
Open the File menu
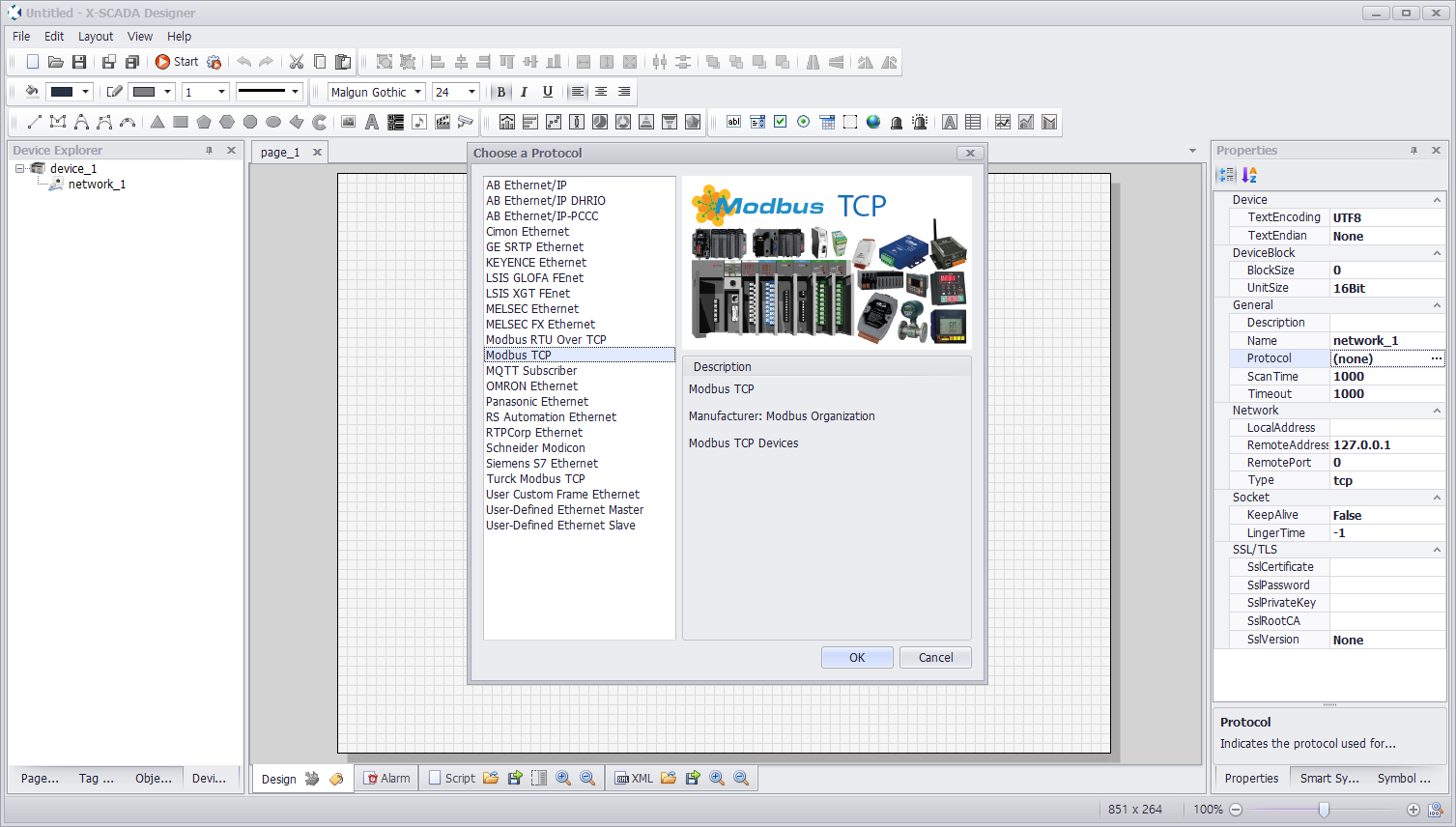[x=21, y=36]
